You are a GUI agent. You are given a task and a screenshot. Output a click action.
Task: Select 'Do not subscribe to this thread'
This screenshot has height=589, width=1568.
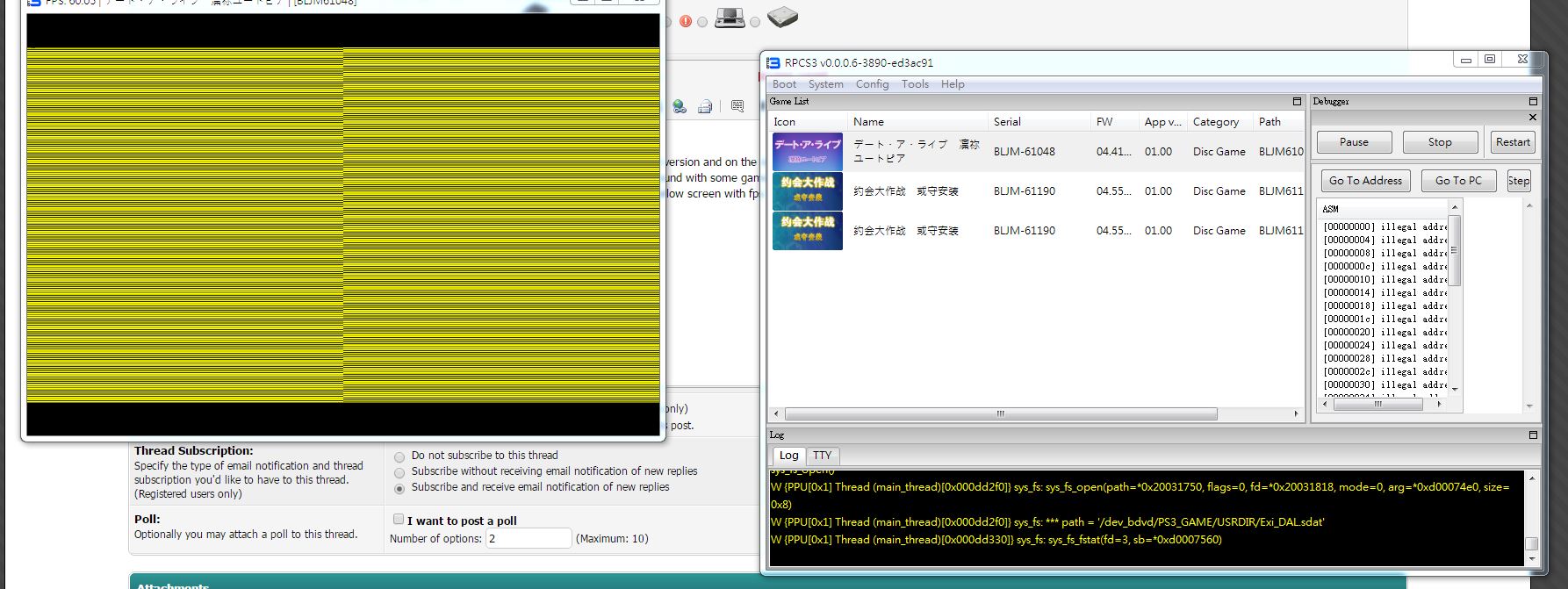(399, 457)
